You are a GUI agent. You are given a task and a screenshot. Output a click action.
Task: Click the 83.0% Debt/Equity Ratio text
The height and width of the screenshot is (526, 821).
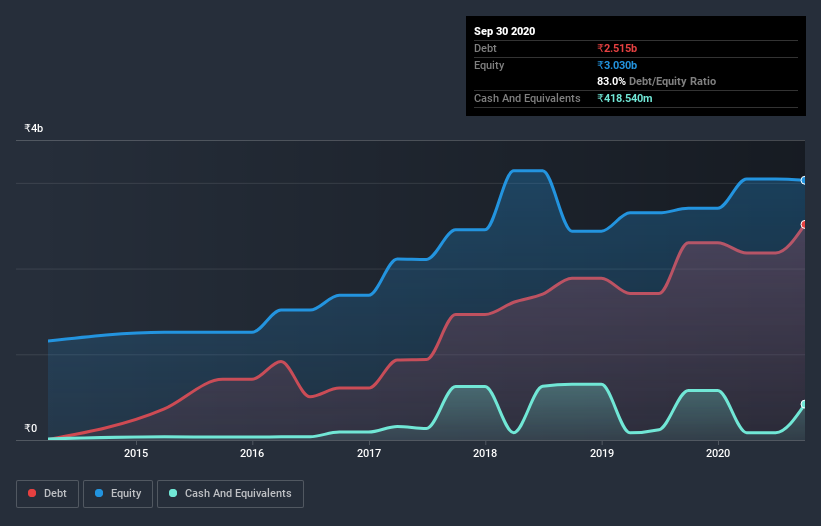656,81
